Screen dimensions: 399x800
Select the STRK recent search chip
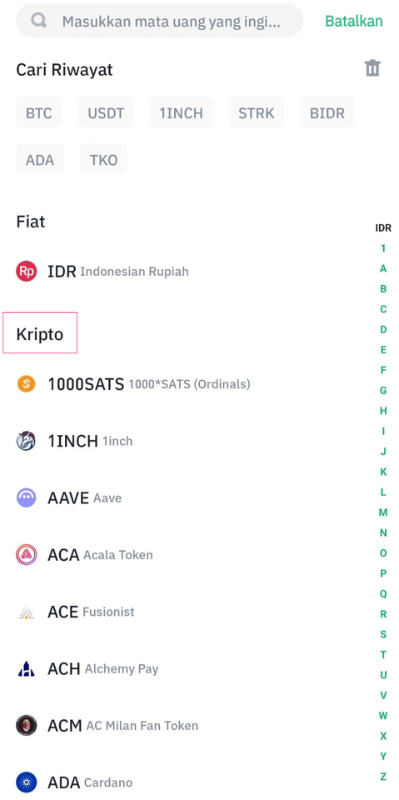pos(256,112)
